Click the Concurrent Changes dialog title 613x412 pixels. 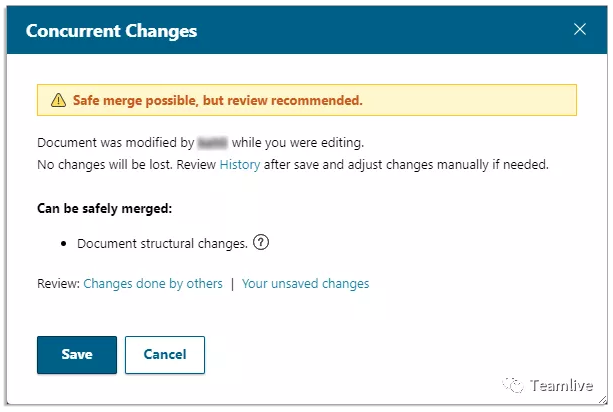(x=111, y=30)
